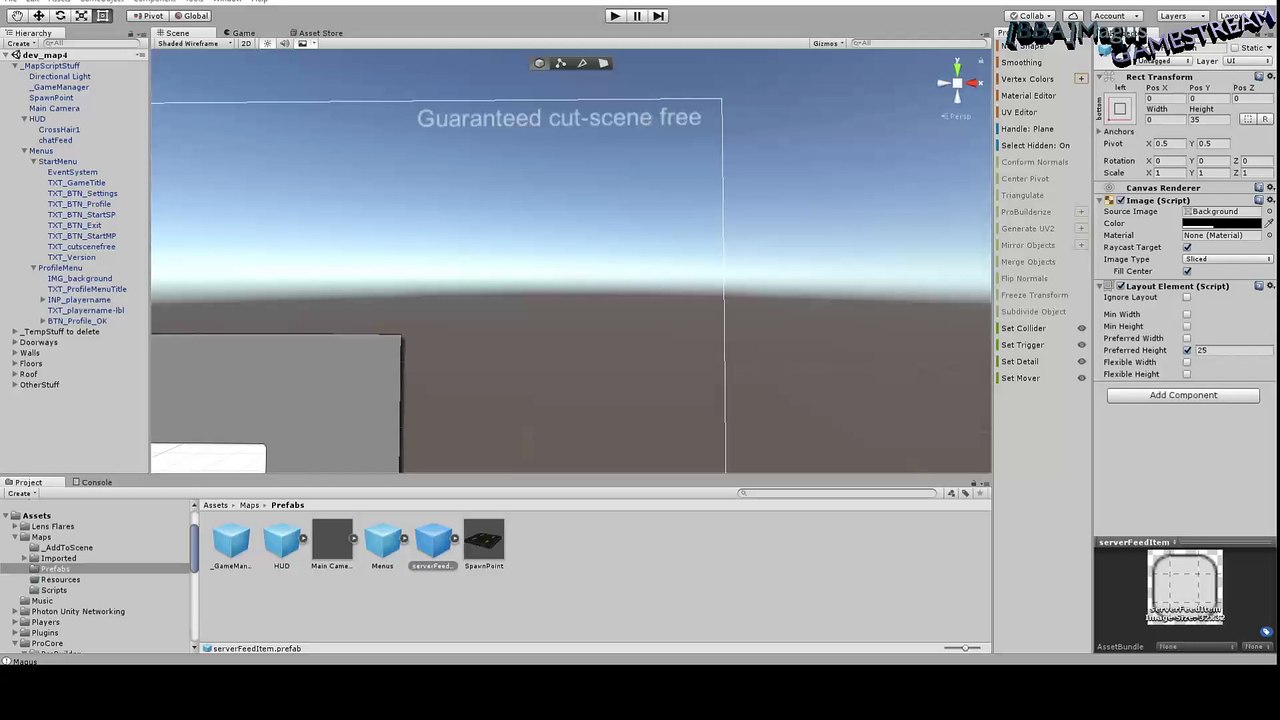
Task: Toggle Set Collider visibility eye icon
Action: (1081, 328)
